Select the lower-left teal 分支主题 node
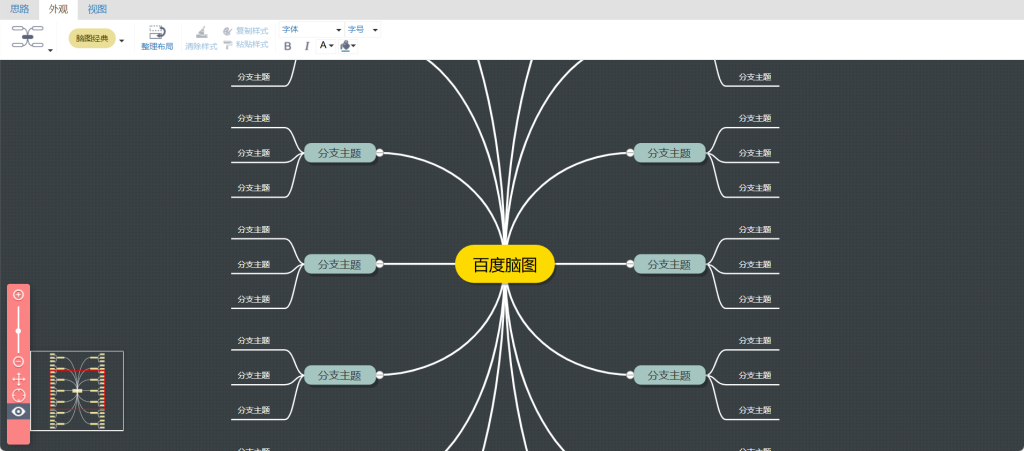 tap(340, 375)
